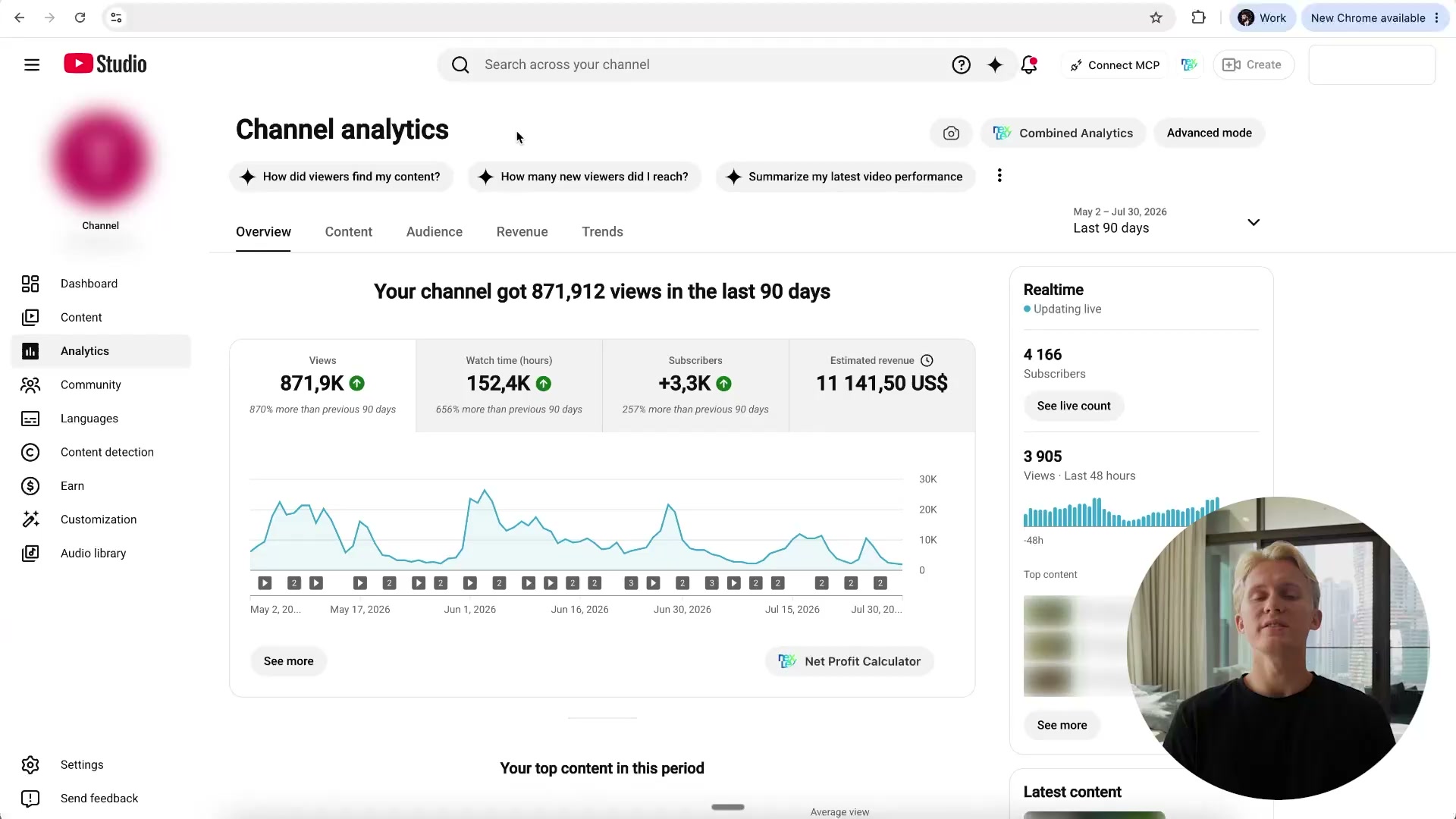
Task: Open the New Chrome available menu
Action: [1374, 17]
